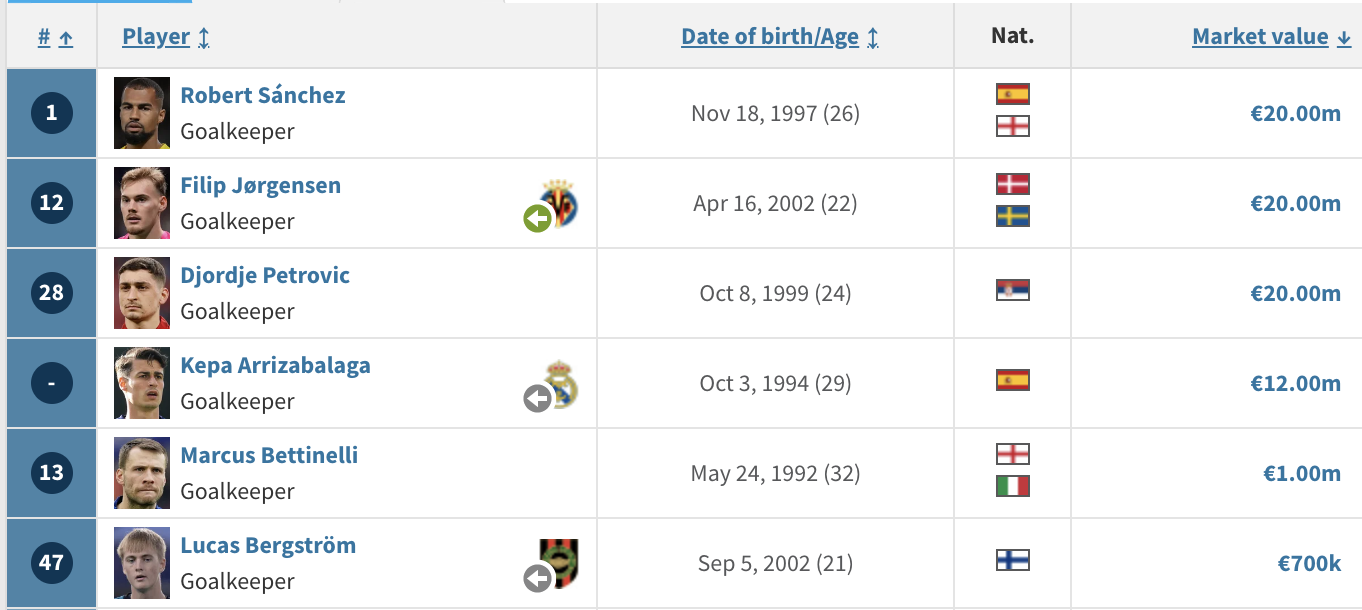
Task: Click the Villarreal club crest icon
Action: pos(560,203)
